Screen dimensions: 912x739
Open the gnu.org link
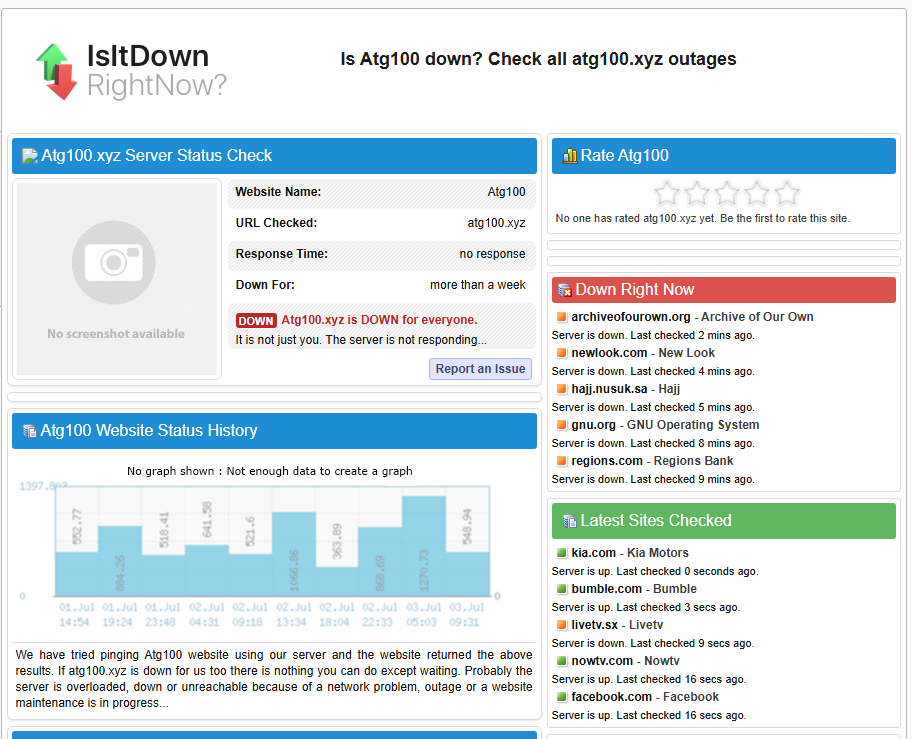(593, 425)
